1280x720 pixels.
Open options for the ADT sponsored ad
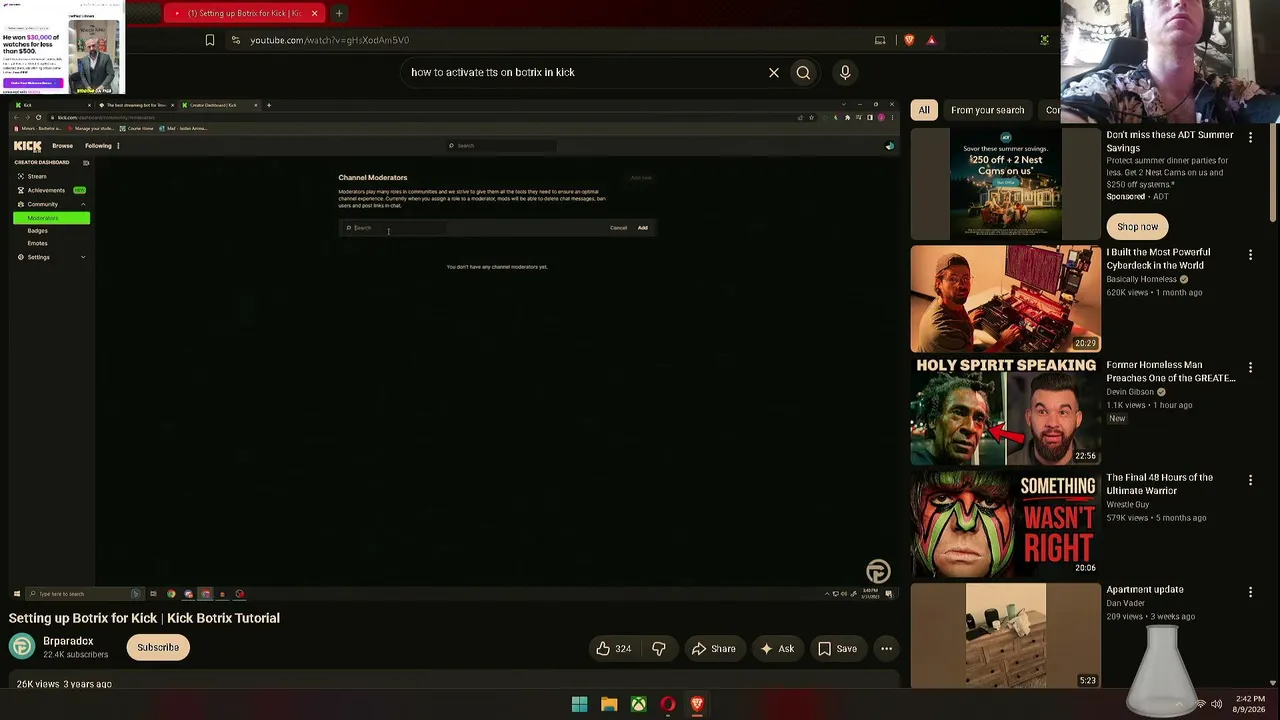point(1250,136)
